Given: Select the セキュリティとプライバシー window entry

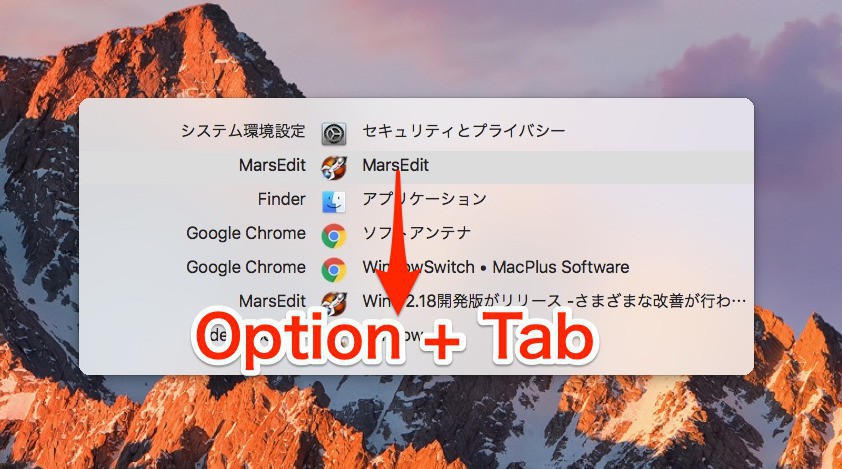Looking at the screenshot, I should point(463,131).
